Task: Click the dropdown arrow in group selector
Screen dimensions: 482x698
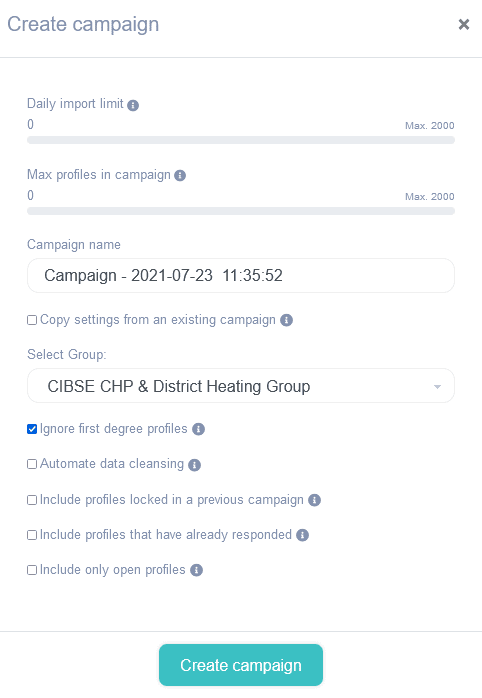Action: pyautogui.click(x=437, y=387)
